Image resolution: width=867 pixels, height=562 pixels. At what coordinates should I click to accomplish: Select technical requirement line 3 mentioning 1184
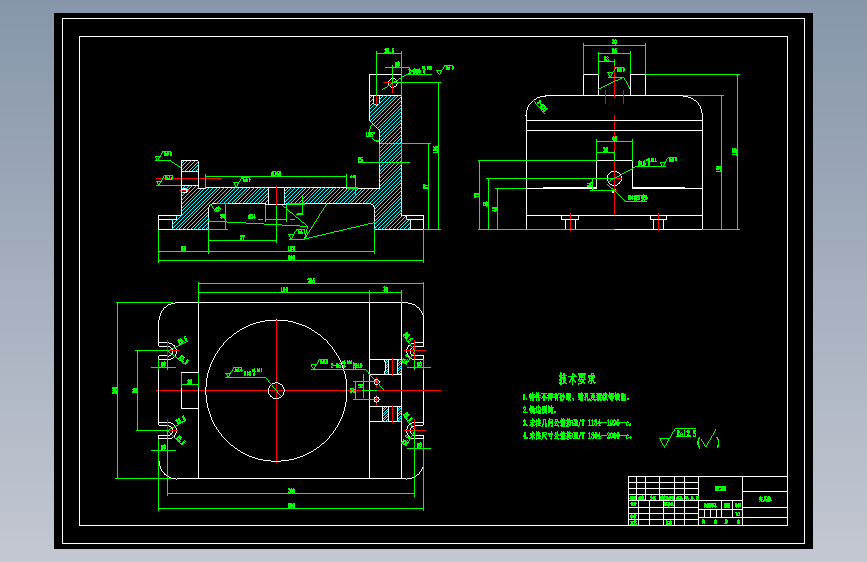[x=577, y=423]
